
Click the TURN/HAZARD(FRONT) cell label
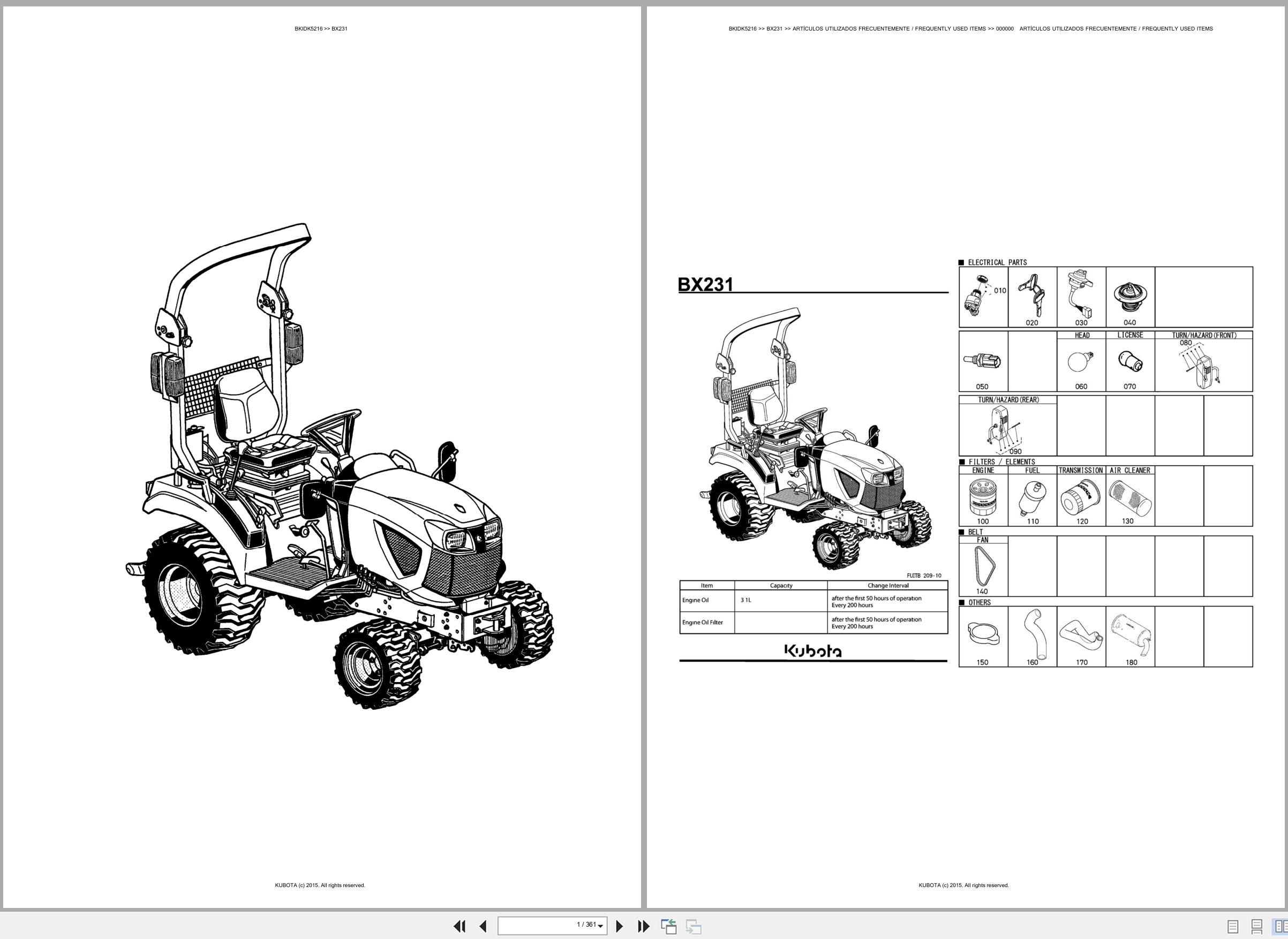1204,335
